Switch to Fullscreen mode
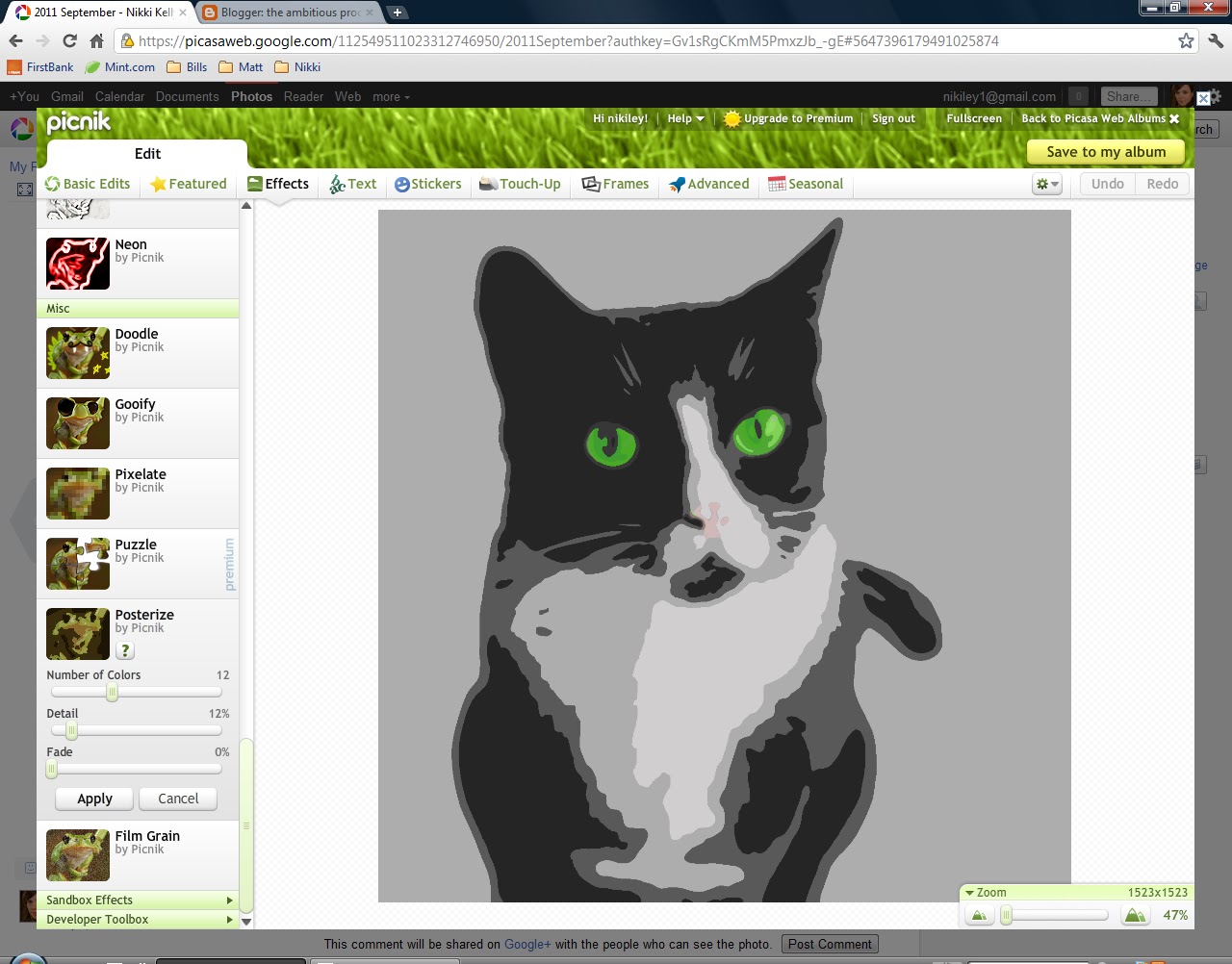This screenshot has width=1232, height=964. (974, 118)
